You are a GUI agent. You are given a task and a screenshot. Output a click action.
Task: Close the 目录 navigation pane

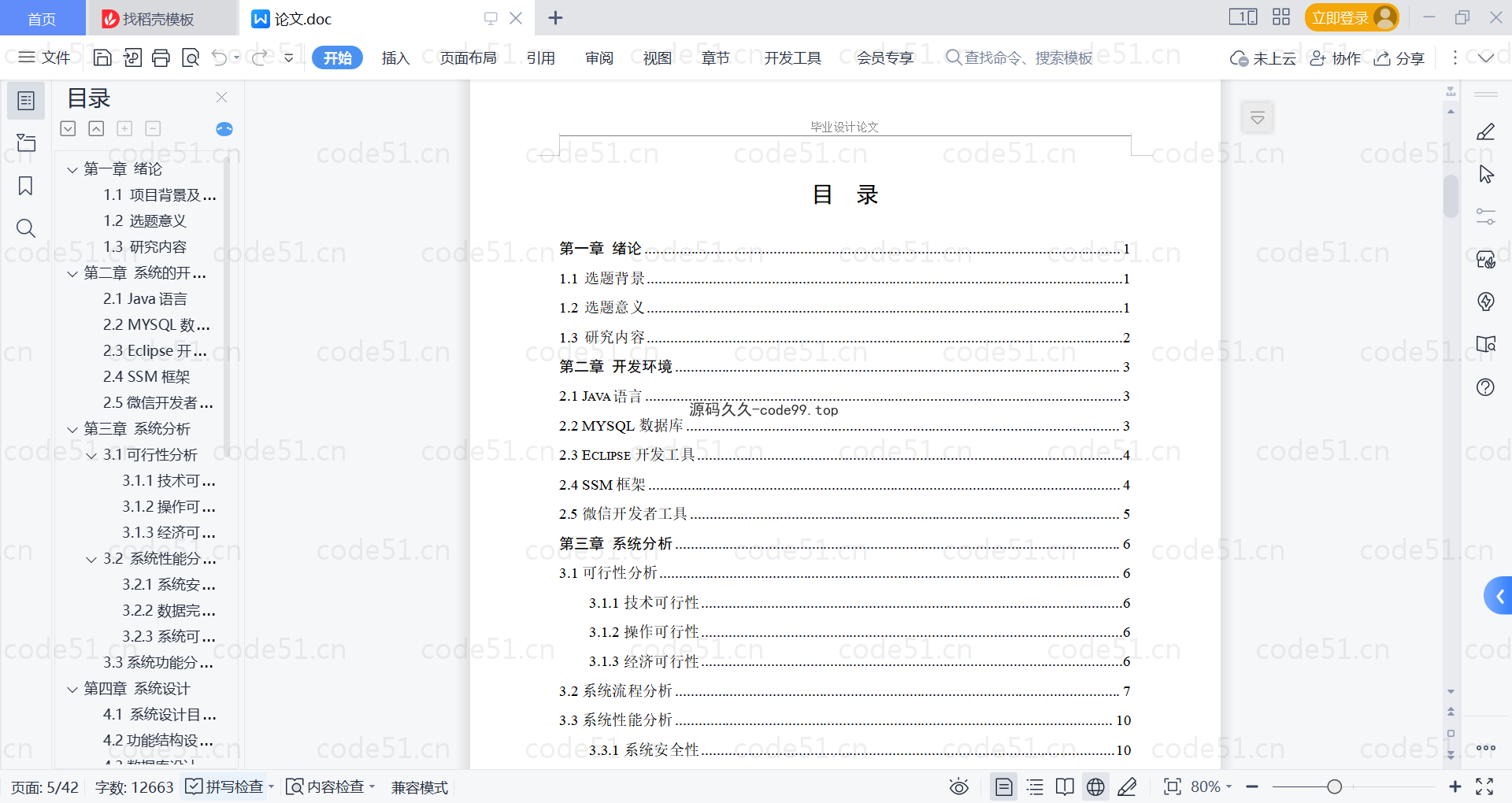[x=221, y=97]
